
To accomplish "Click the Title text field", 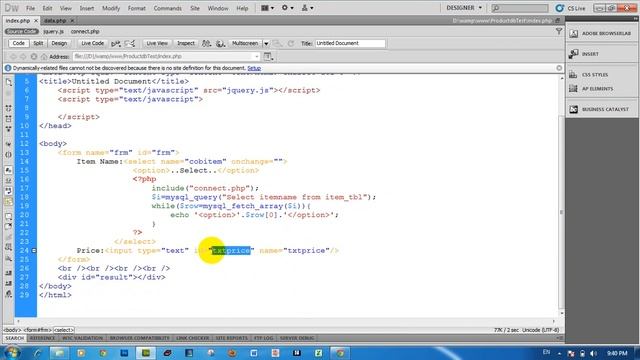I will point(350,43).
